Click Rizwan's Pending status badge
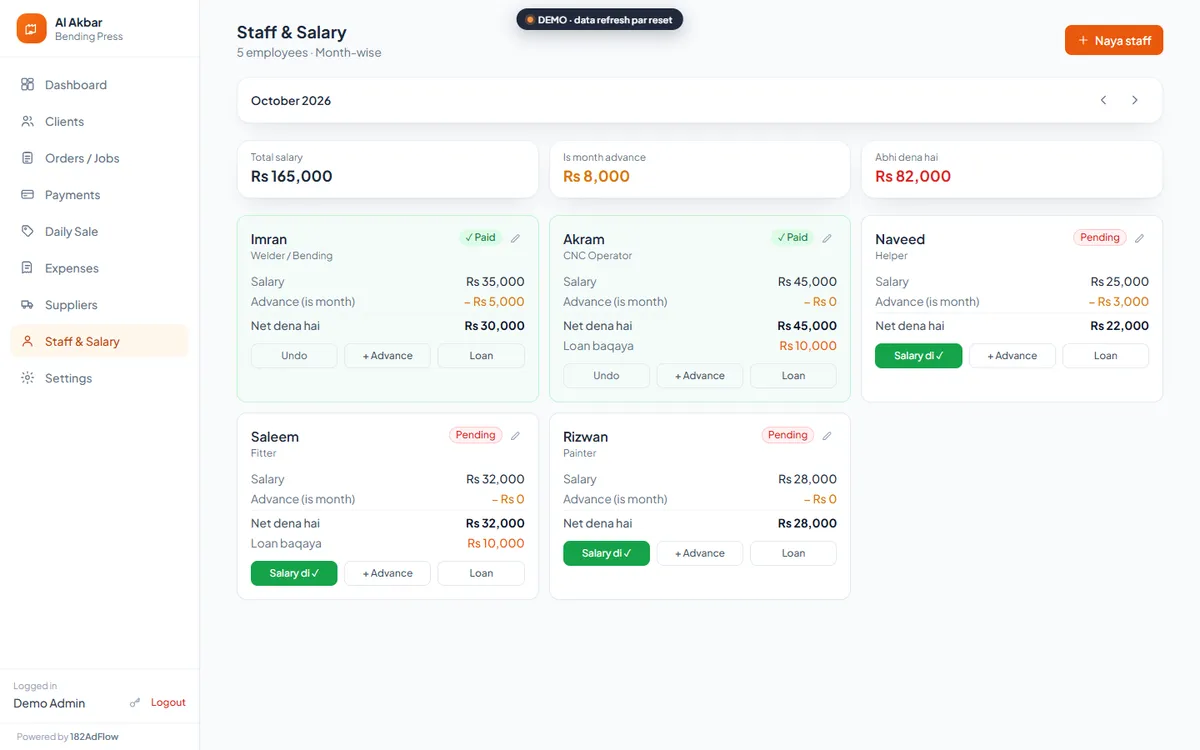 tap(788, 436)
